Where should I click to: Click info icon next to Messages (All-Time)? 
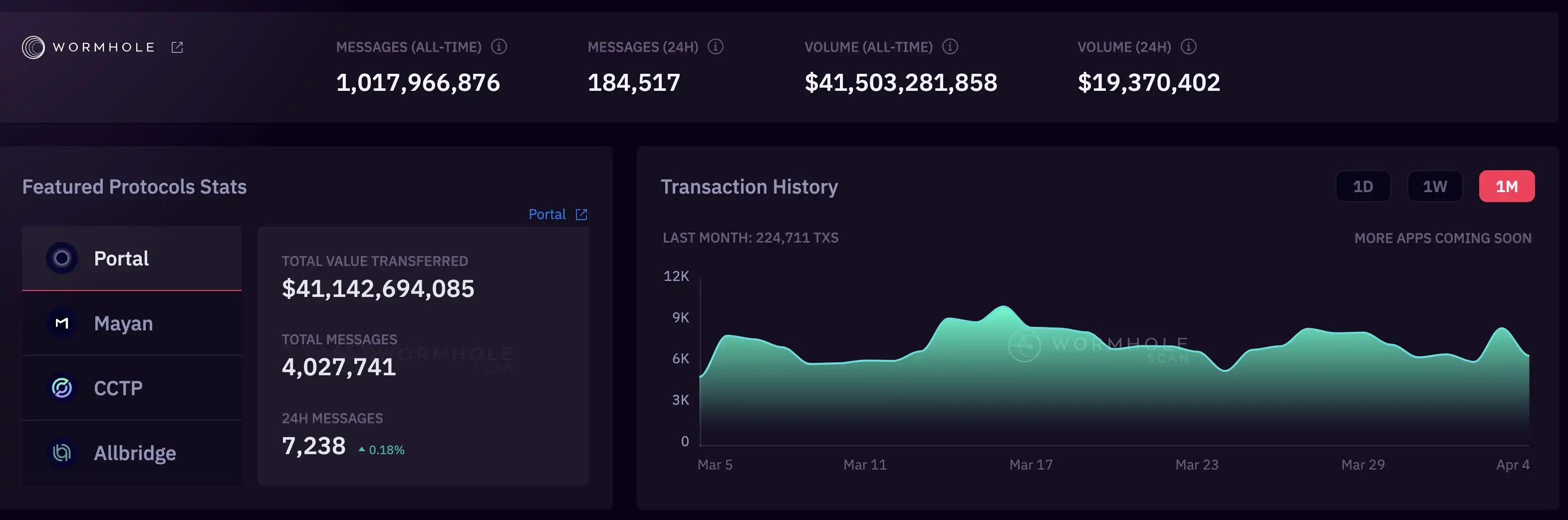coord(499,47)
